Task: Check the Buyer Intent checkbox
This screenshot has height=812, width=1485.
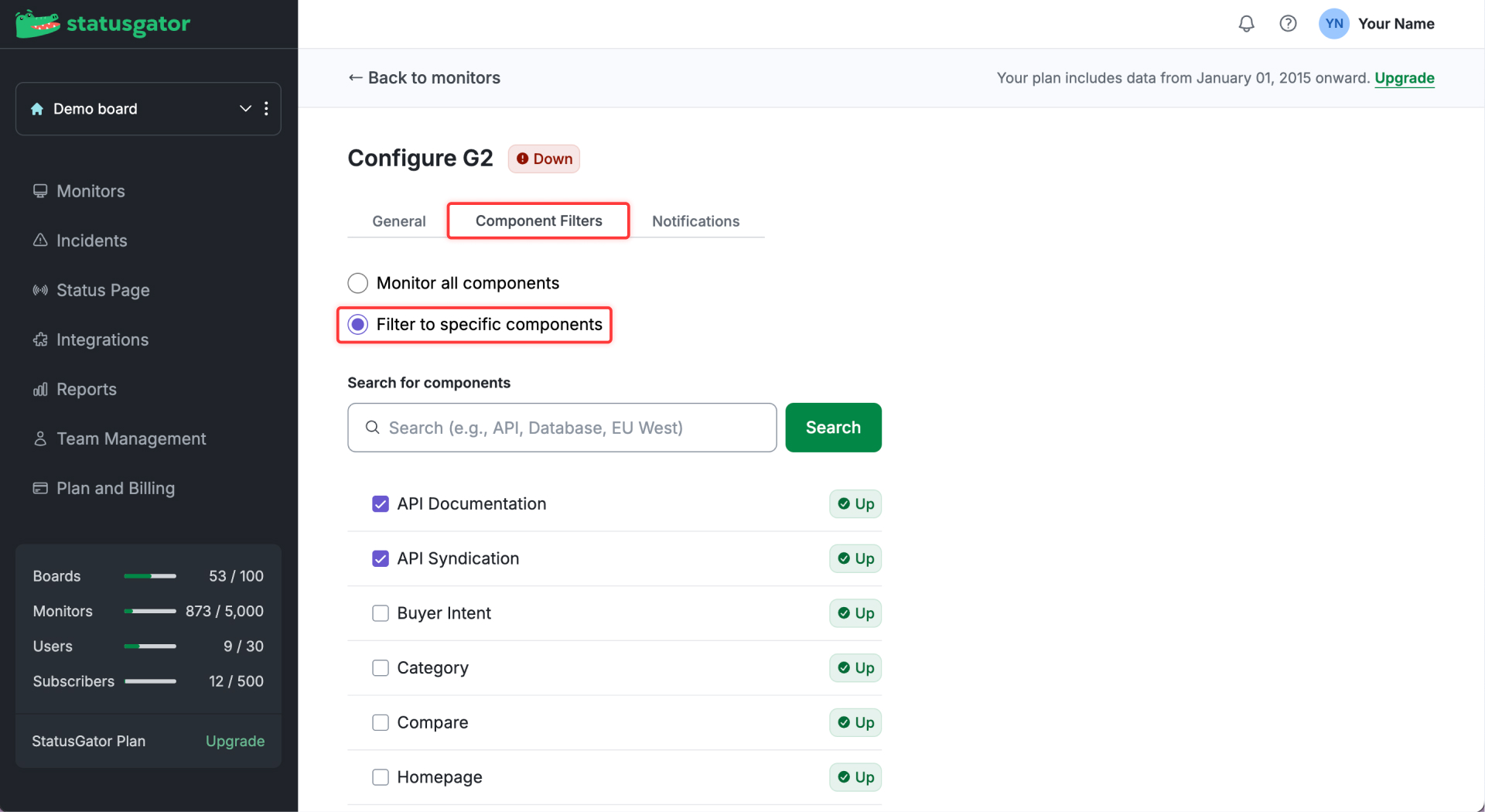Action: [x=381, y=613]
